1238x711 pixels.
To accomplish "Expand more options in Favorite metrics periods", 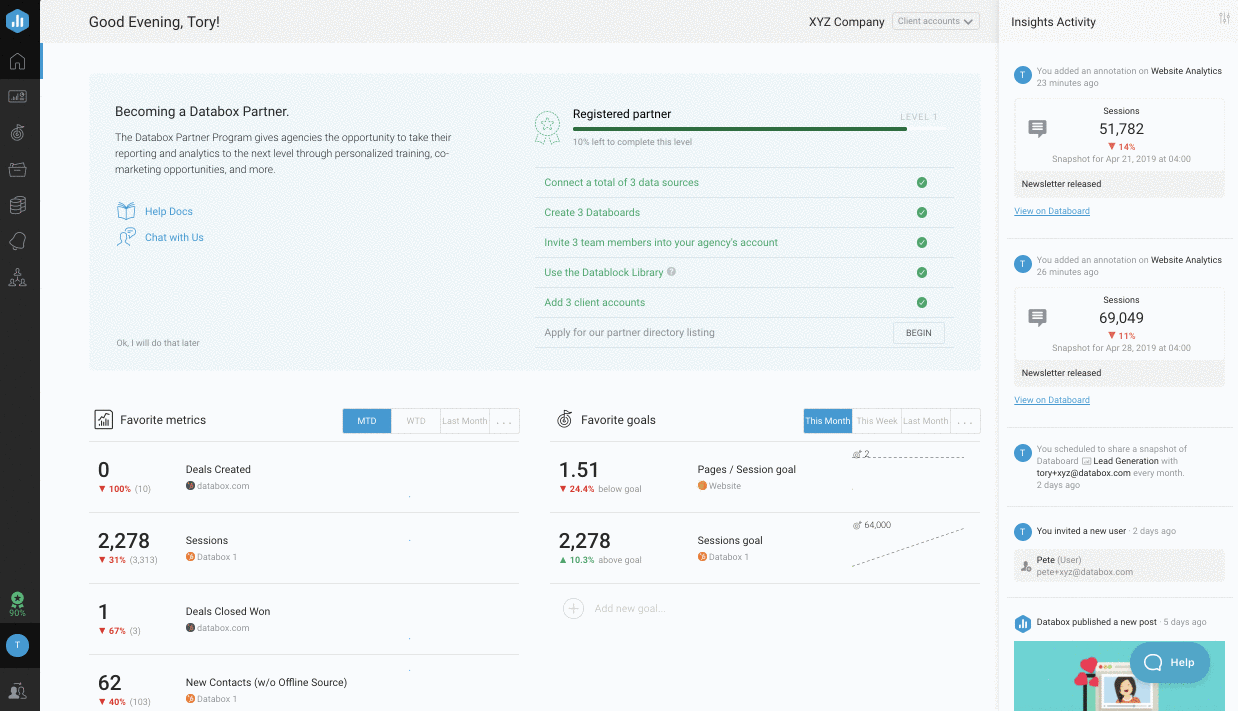I will click(504, 421).
